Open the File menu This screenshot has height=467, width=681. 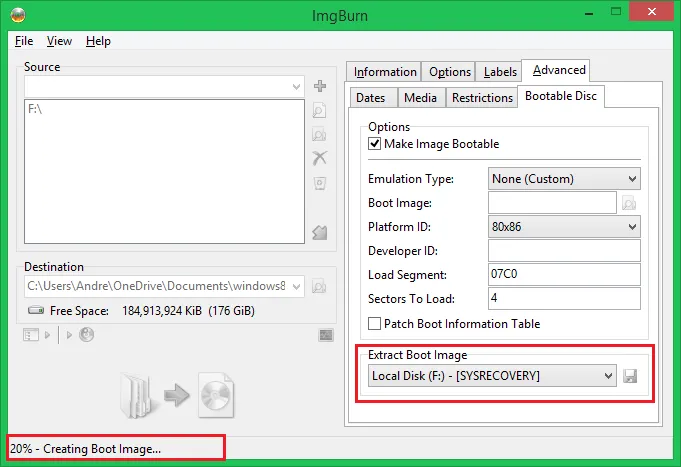(x=24, y=41)
